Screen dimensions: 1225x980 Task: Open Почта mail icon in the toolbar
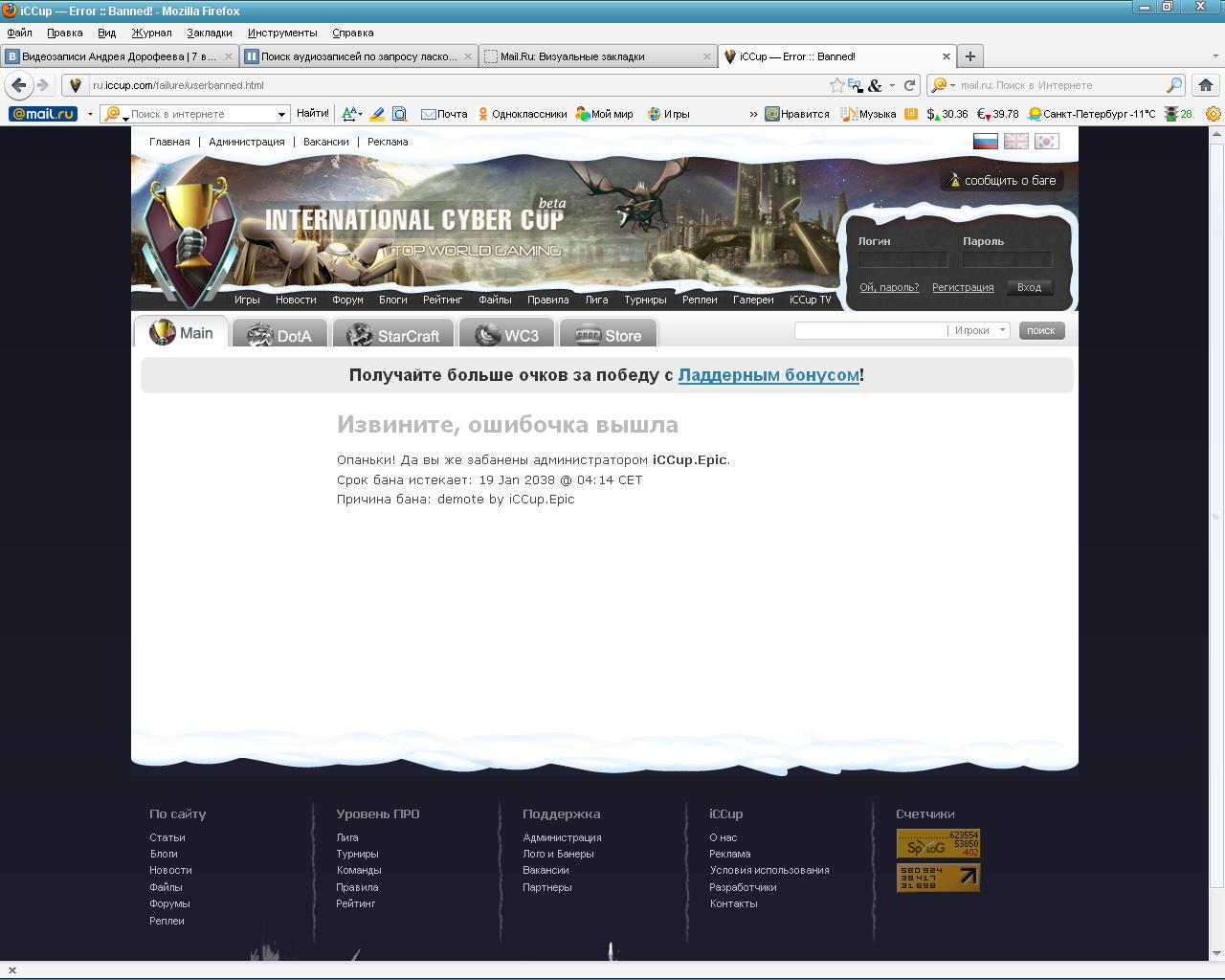click(444, 114)
